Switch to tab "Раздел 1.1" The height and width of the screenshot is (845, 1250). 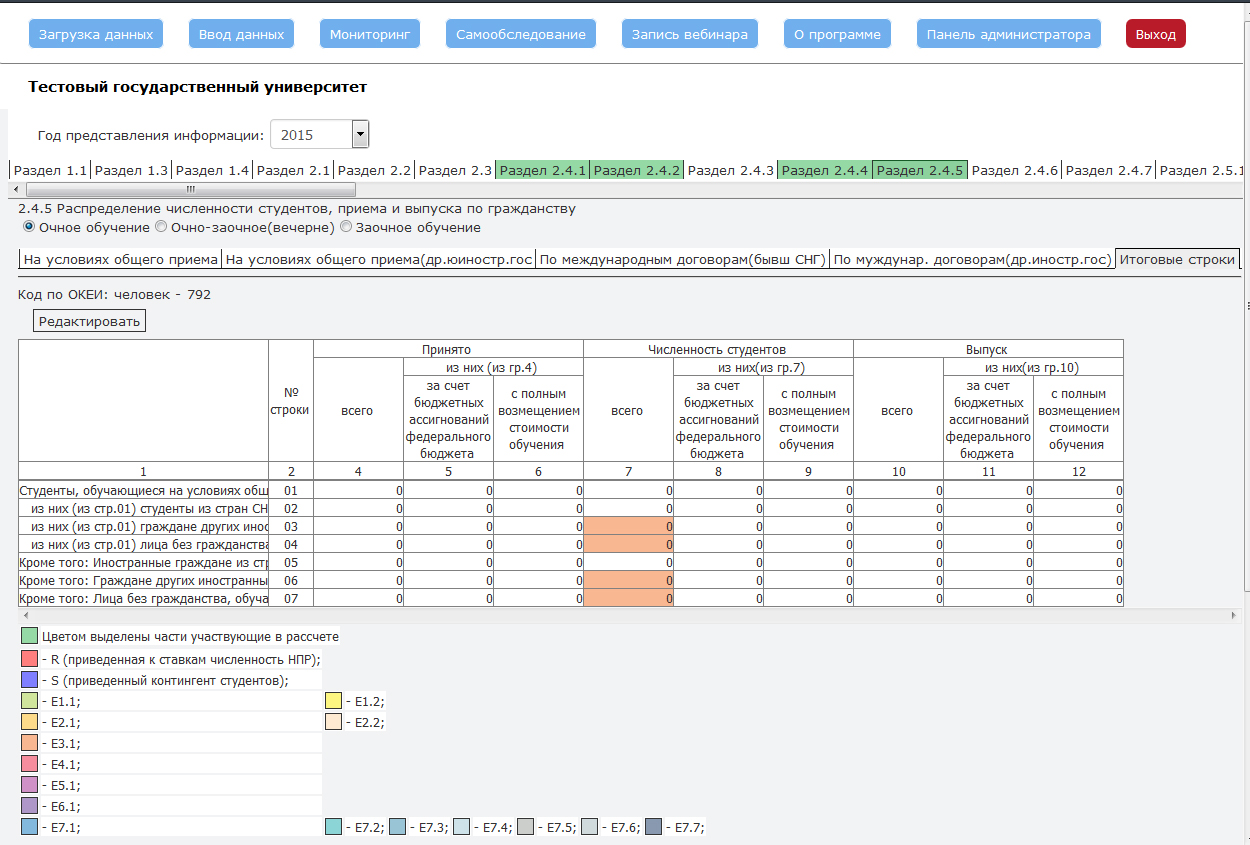50,170
